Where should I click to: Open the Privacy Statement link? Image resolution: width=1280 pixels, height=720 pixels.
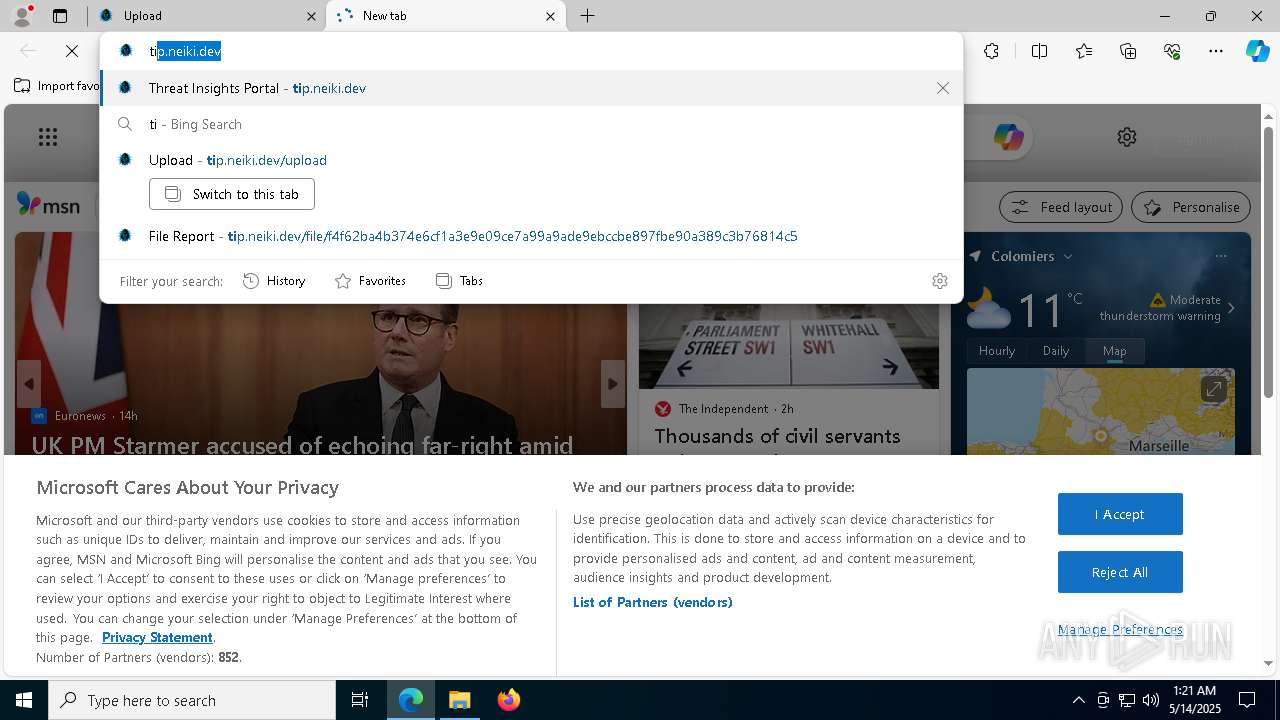157,637
